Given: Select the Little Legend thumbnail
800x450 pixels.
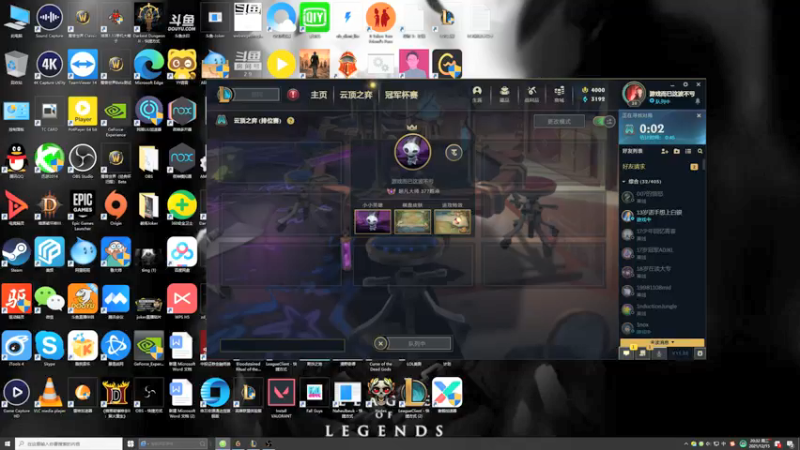Looking at the screenshot, I should (x=372, y=221).
